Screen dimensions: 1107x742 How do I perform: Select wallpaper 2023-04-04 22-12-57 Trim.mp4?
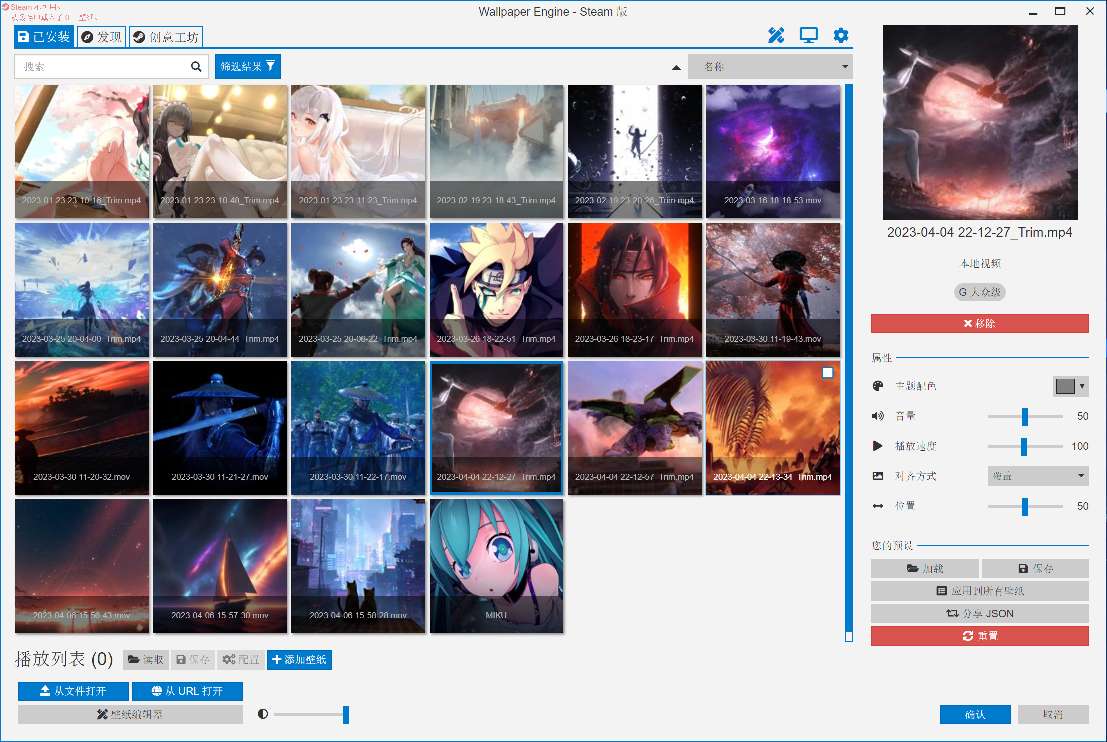pyautogui.click(x=635, y=428)
